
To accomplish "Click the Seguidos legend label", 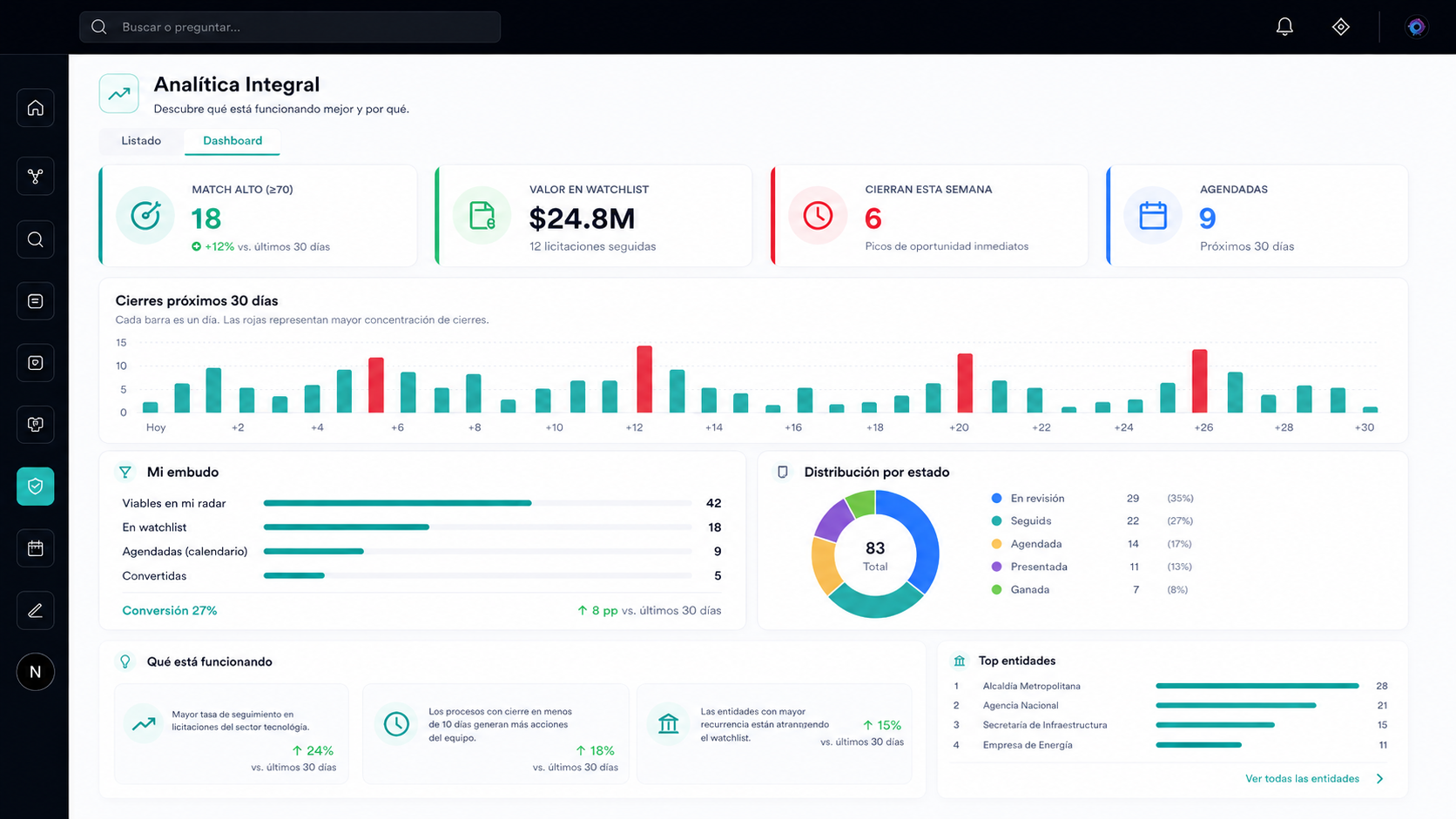I will pos(1031,521).
